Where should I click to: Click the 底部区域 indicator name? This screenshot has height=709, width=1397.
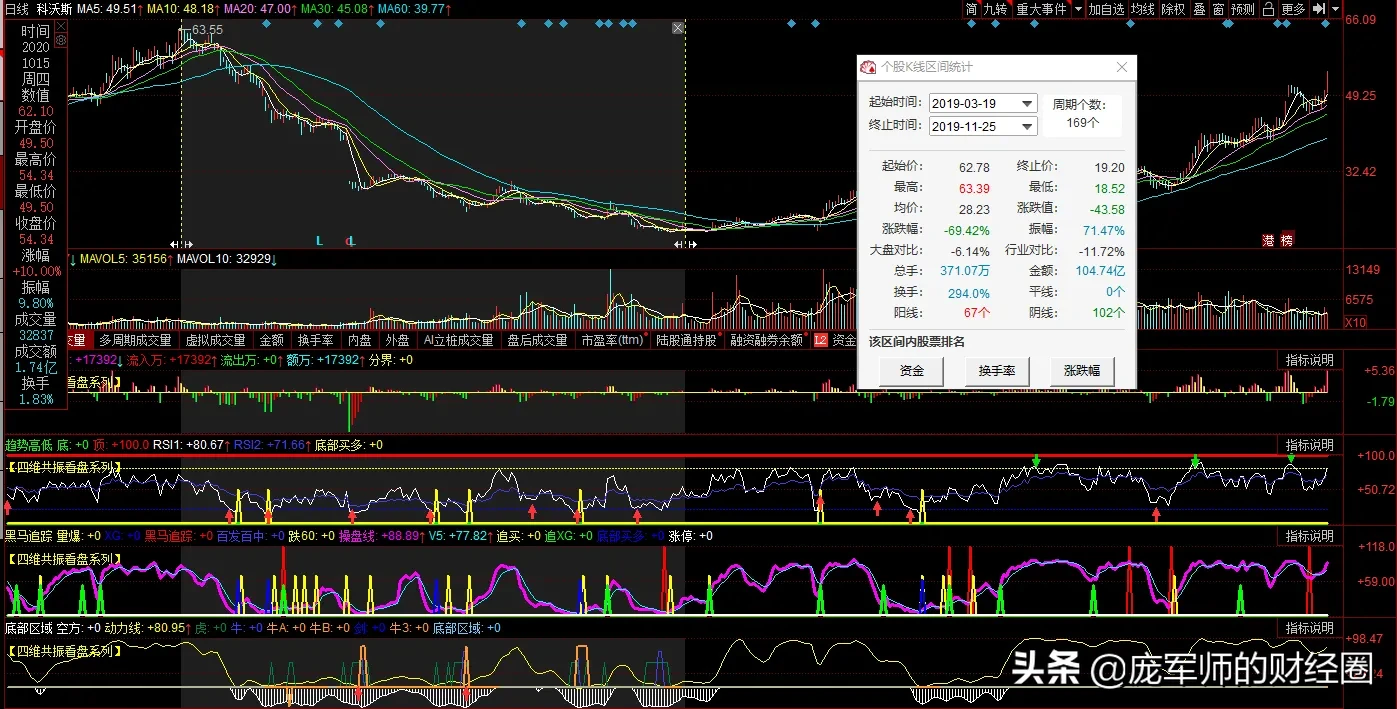[29, 628]
